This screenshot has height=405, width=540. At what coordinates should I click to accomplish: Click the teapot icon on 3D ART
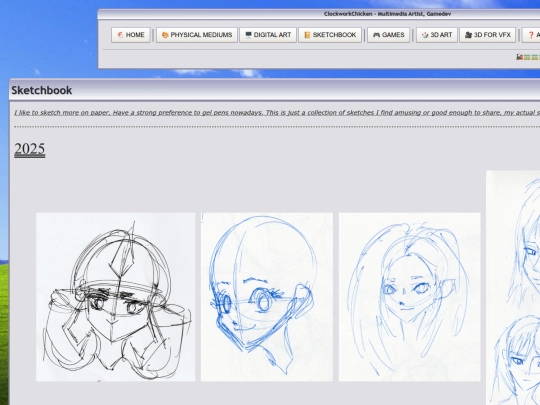425,35
